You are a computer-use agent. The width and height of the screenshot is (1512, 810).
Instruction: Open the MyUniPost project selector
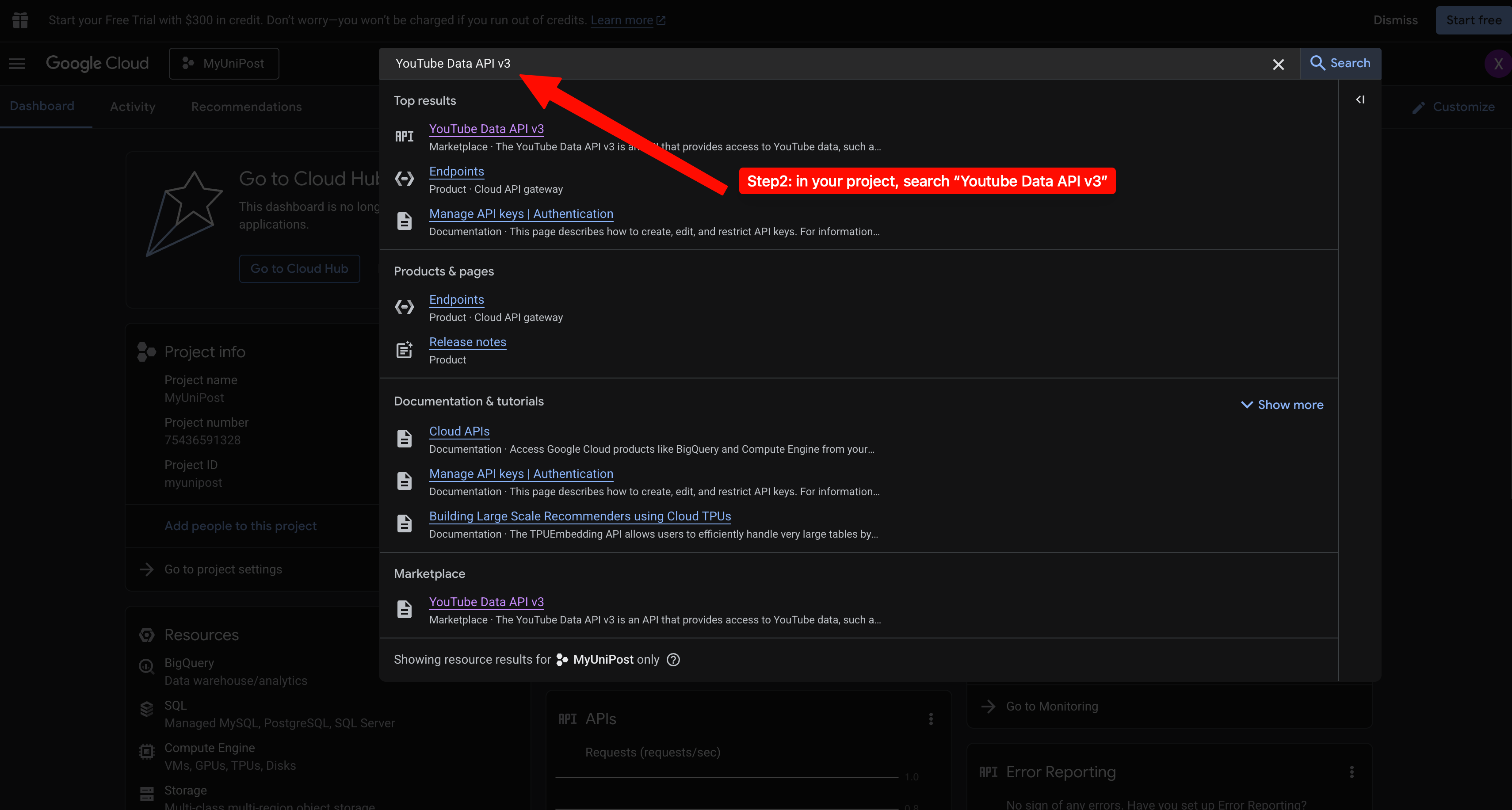(224, 63)
